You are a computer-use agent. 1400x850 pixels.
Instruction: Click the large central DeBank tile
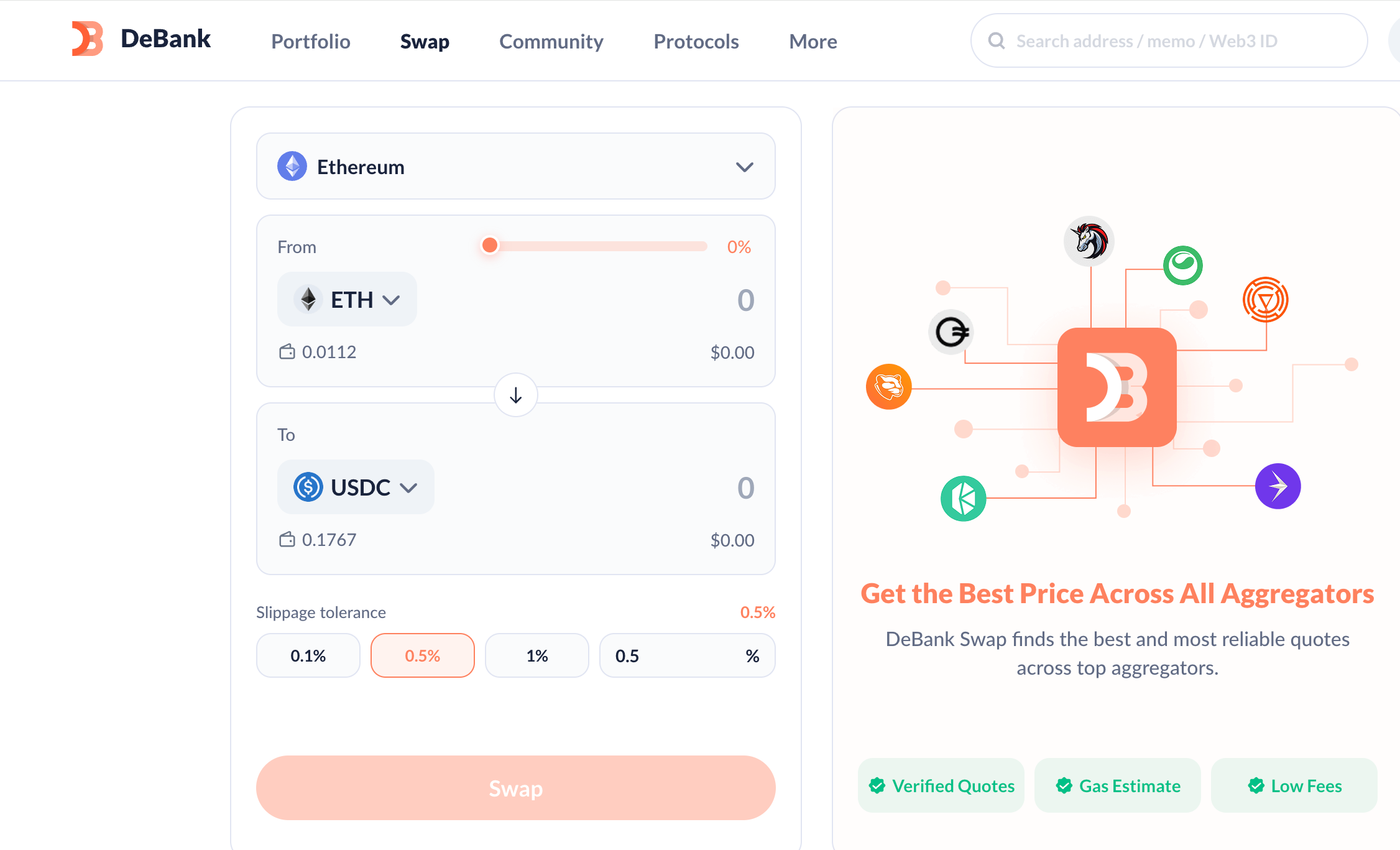1117,387
